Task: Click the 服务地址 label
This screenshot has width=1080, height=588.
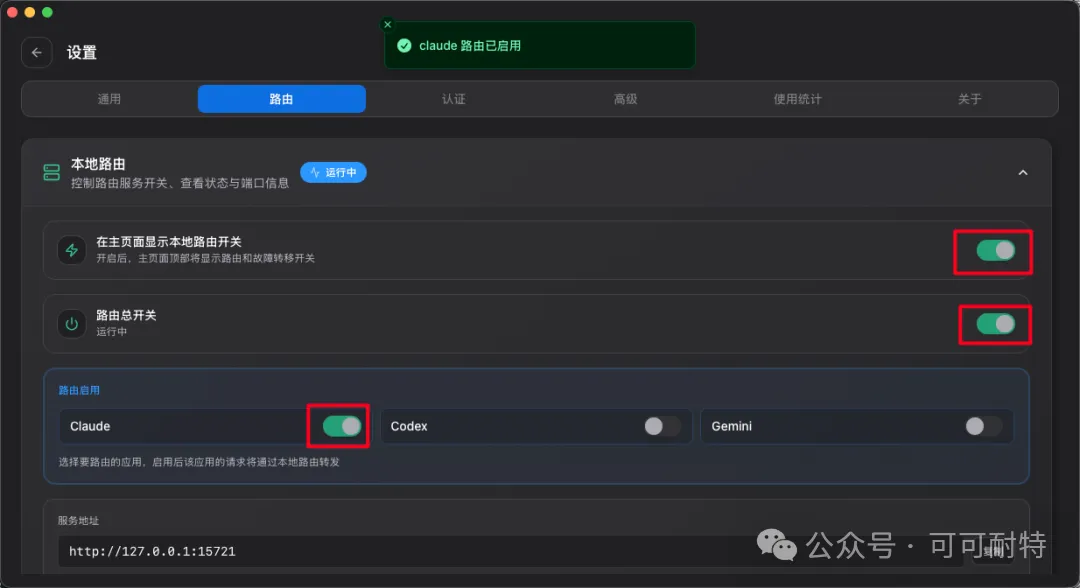Action: pos(79,521)
